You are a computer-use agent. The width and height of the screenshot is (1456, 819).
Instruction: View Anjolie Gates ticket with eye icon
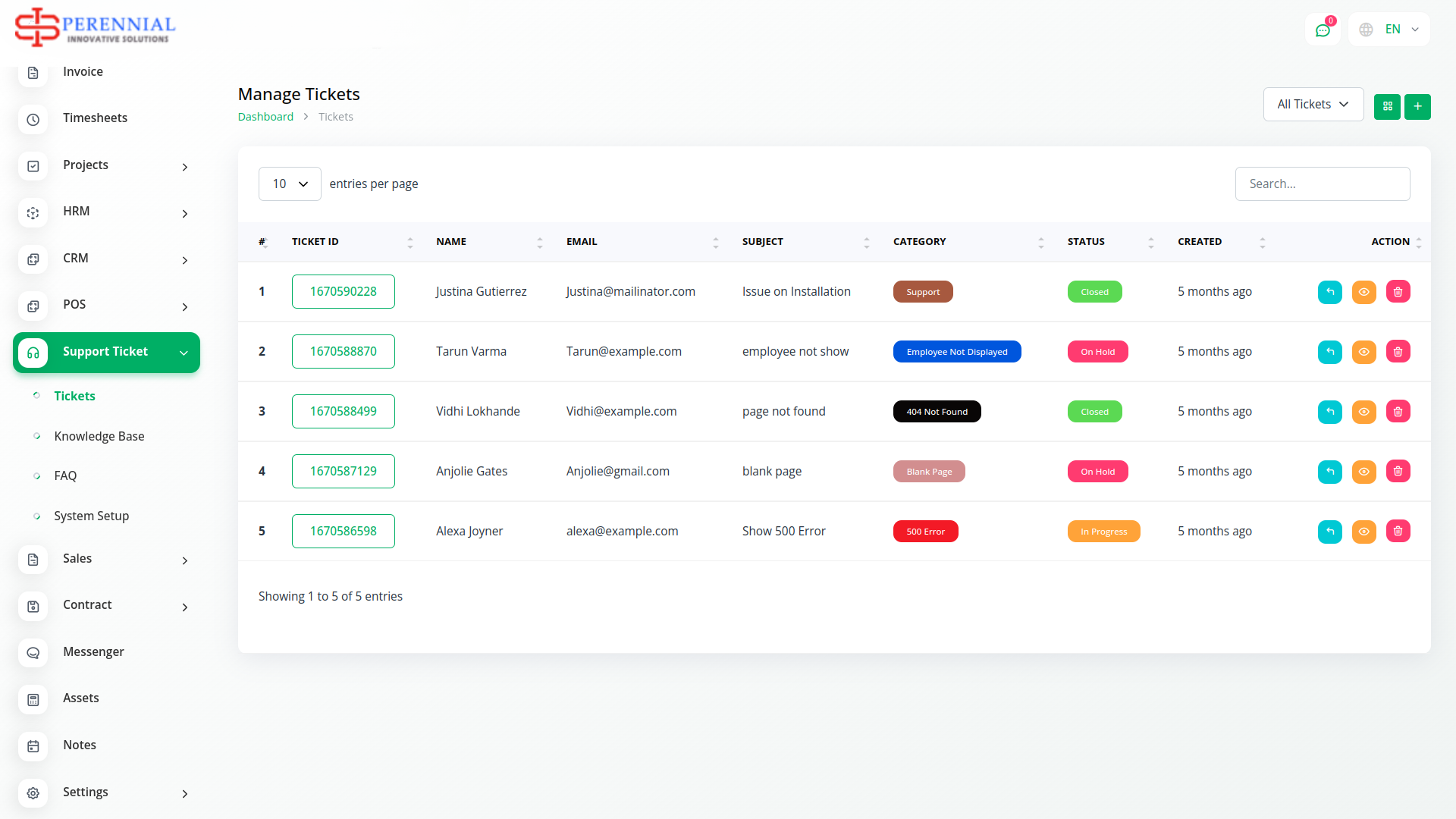pyautogui.click(x=1363, y=472)
